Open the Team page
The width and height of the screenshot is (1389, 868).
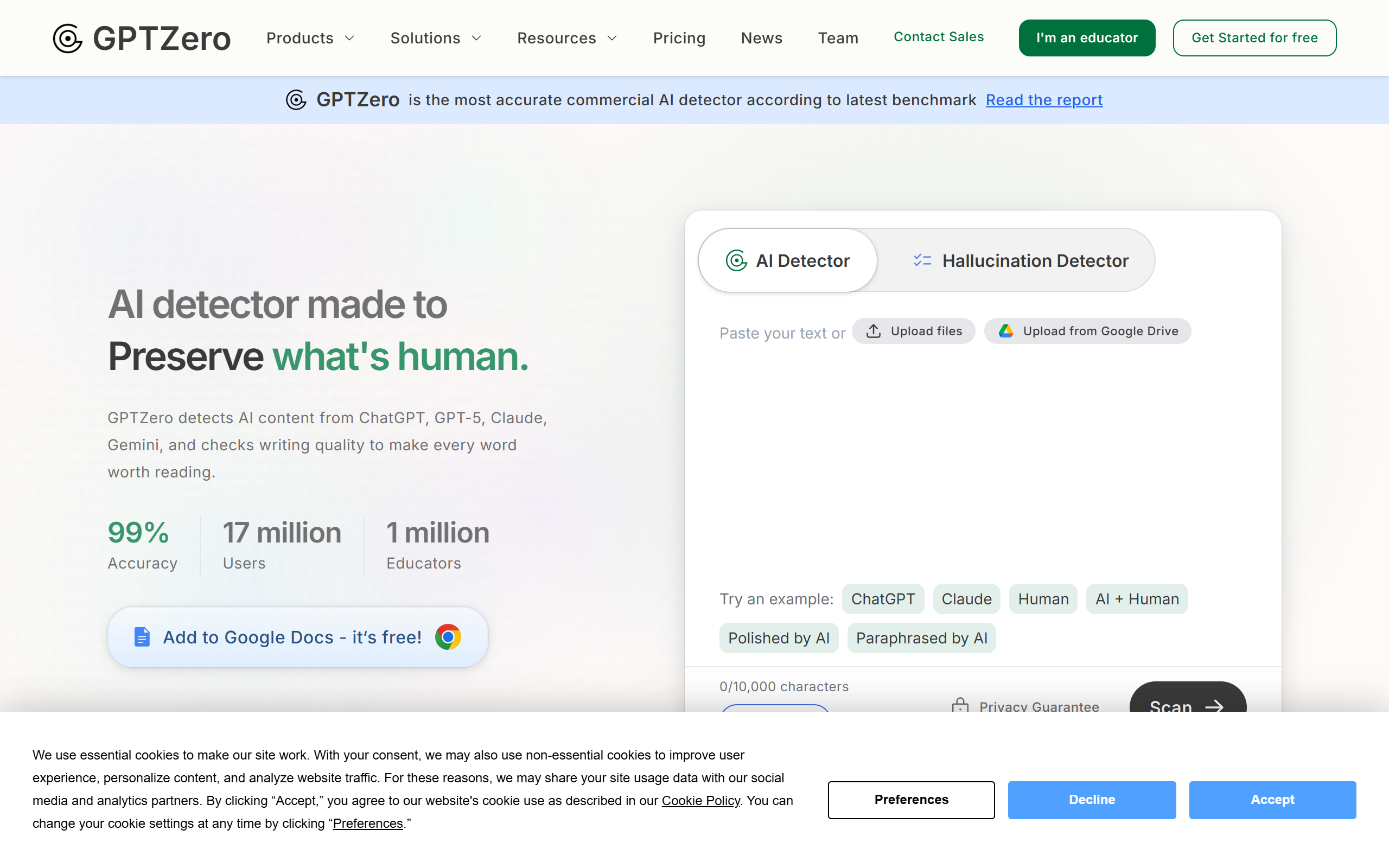[838, 39]
